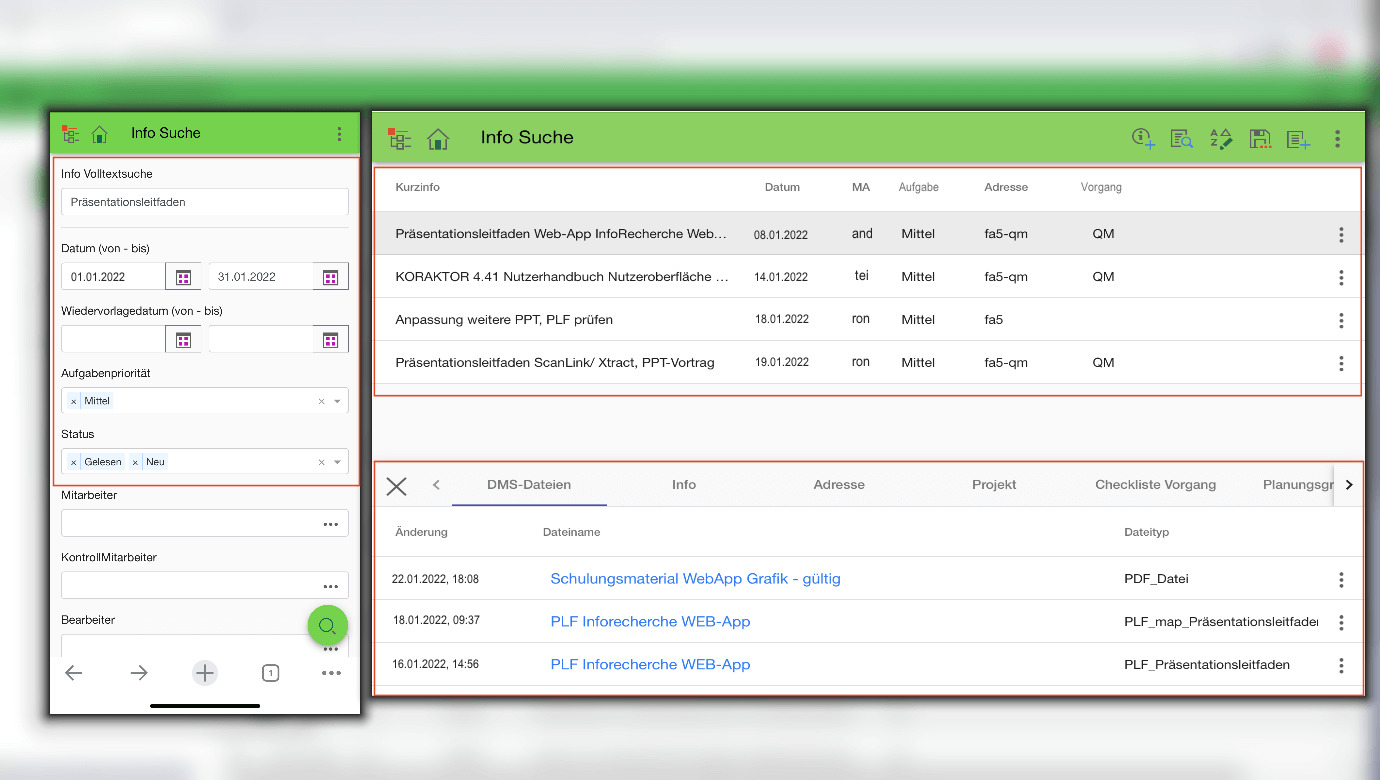Open the document search icon in toolbar
This screenshot has width=1380, height=780.
(1181, 139)
